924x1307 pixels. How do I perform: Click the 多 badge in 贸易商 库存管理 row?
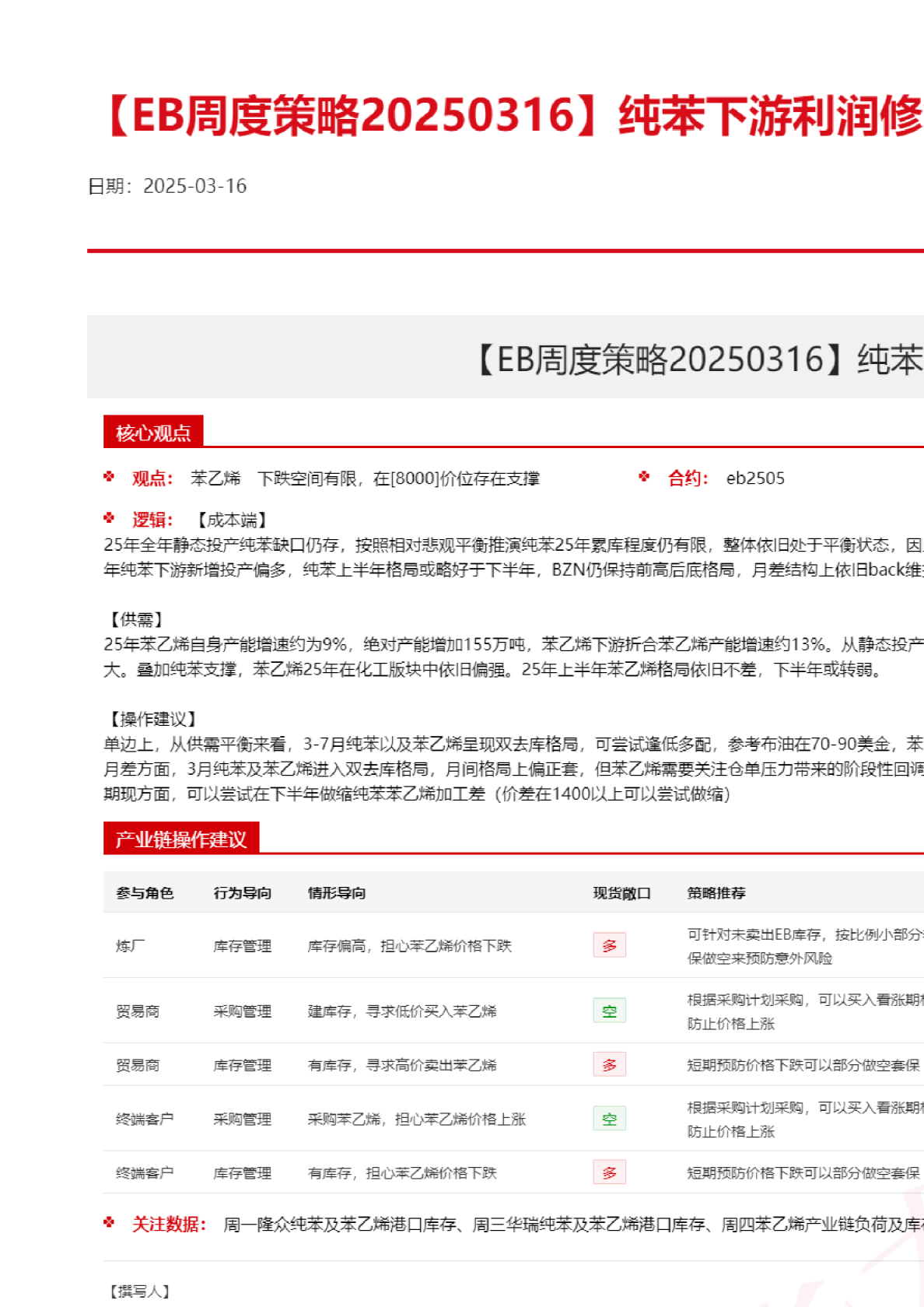pos(609,1064)
